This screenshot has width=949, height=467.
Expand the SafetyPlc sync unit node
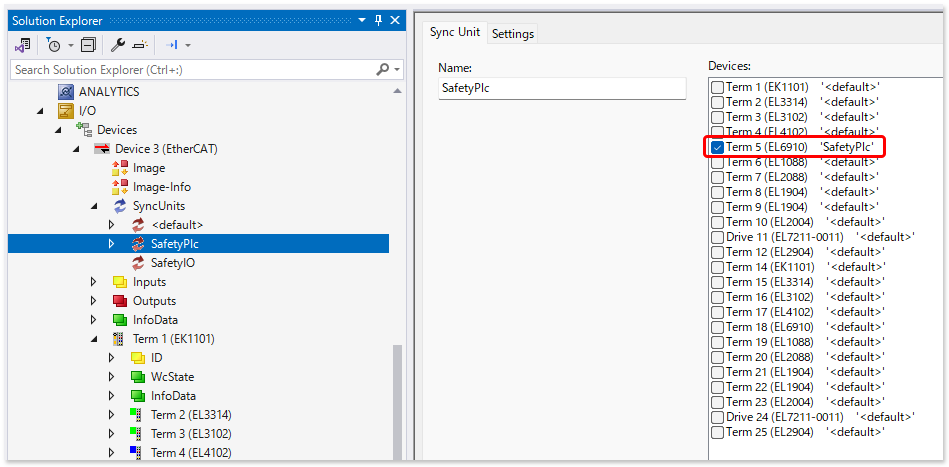pos(113,244)
